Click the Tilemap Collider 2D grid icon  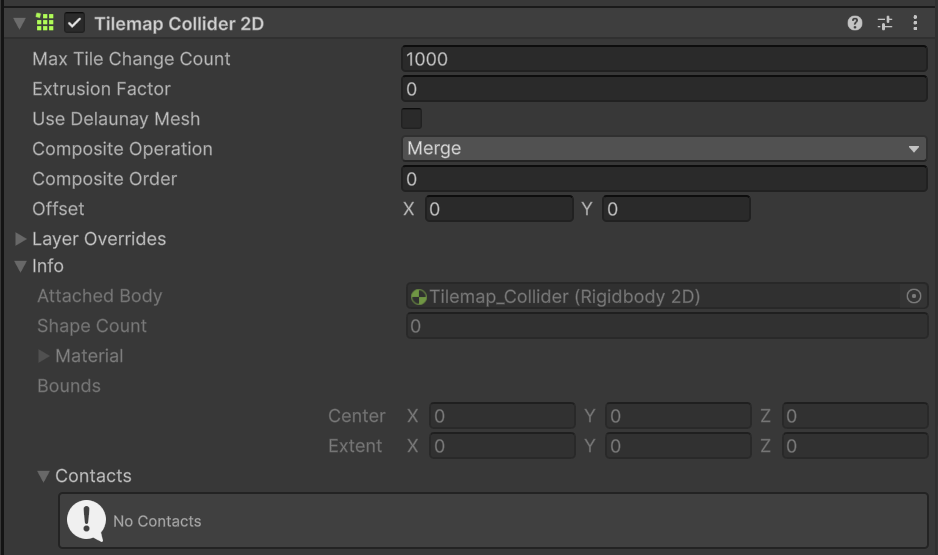pos(45,22)
